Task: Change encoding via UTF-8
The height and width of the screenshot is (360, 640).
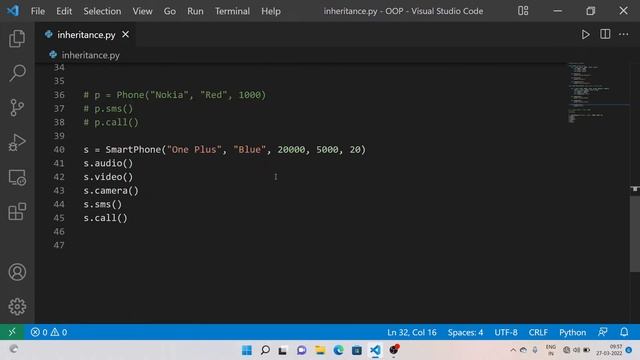Action: click(x=506, y=332)
